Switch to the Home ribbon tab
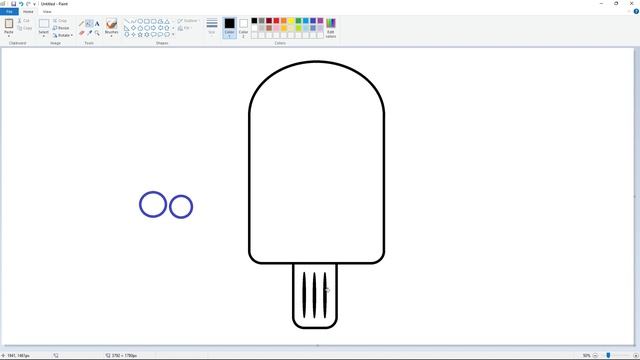The width and height of the screenshot is (640, 360). coord(28,11)
